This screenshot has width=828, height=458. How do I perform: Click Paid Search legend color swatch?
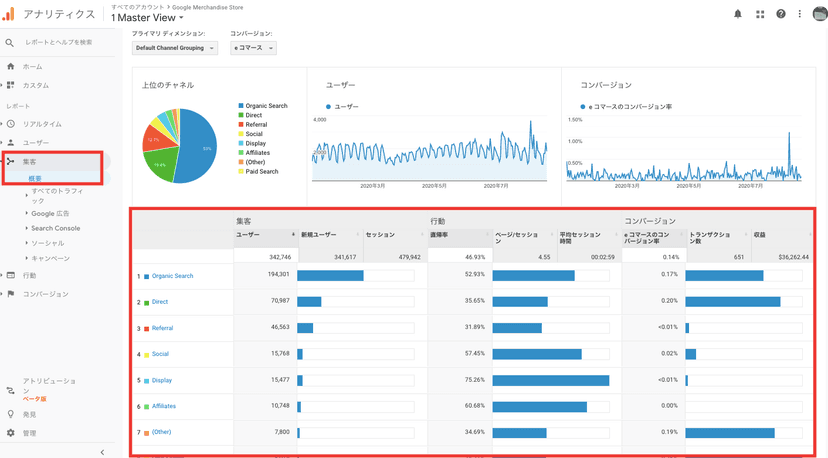point(241,171)
